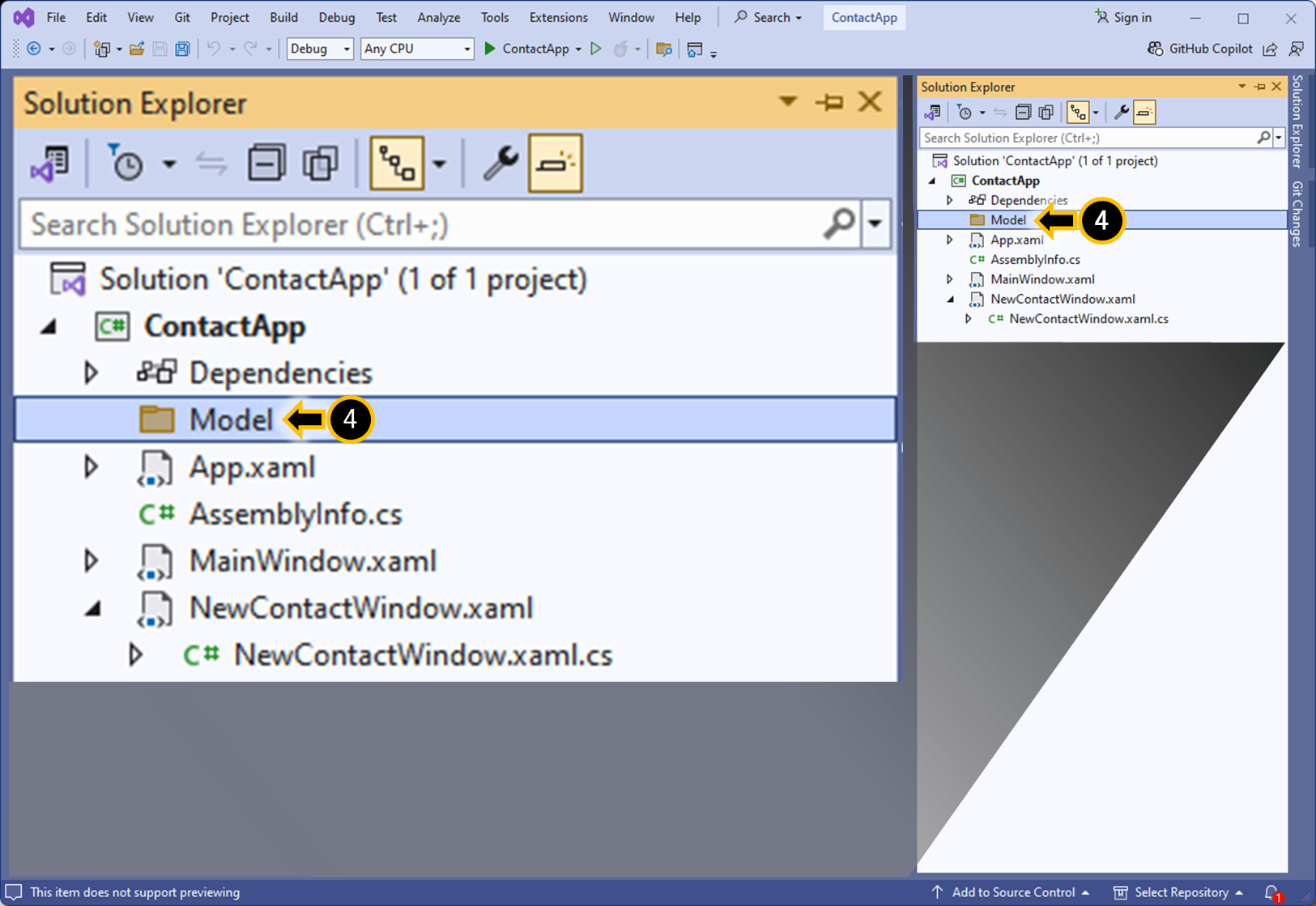Open the Project menu

[230, 17]
